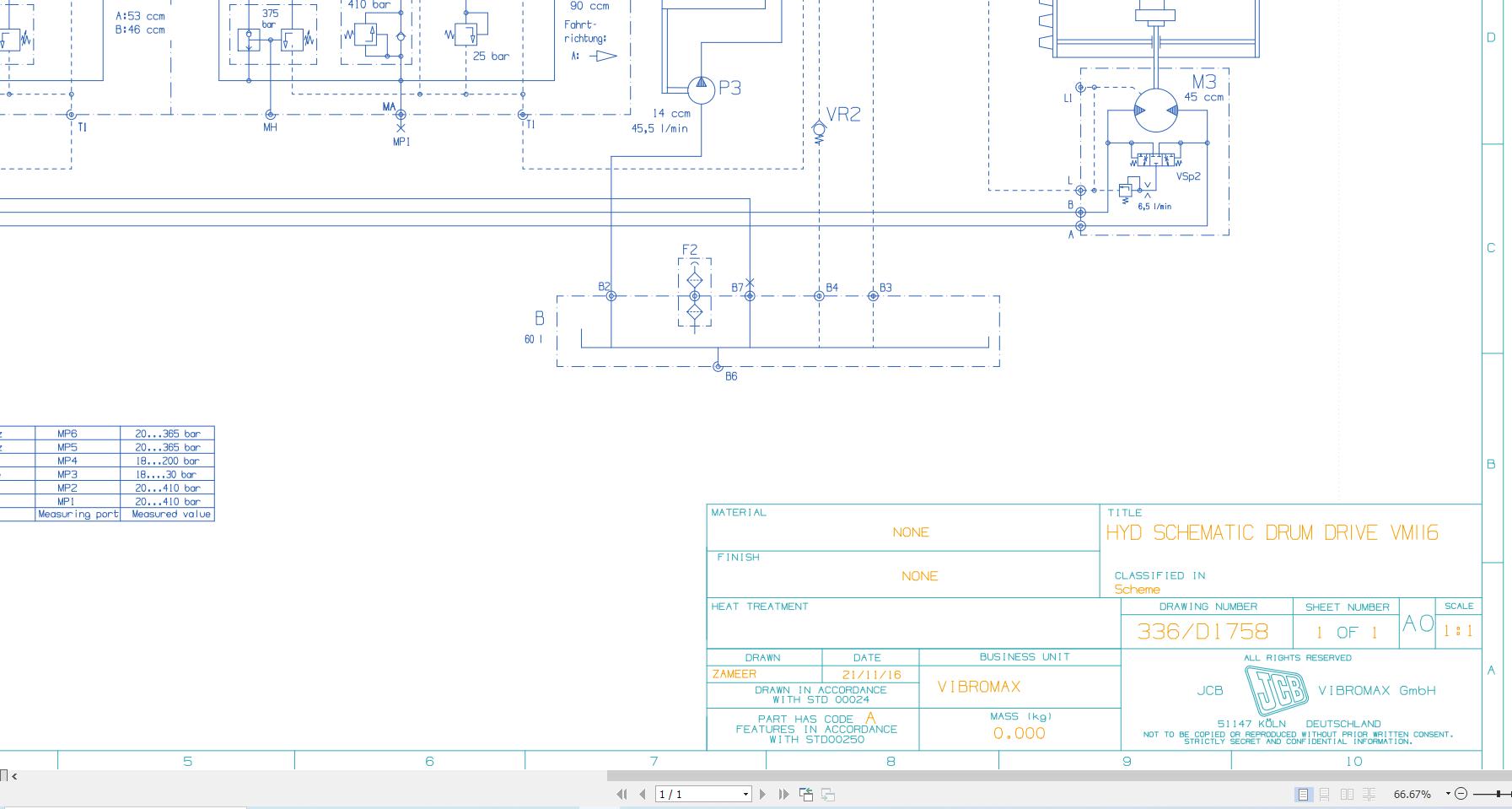Jump to the last page
Screen dimensions: 1512x809
pos(783,794)
